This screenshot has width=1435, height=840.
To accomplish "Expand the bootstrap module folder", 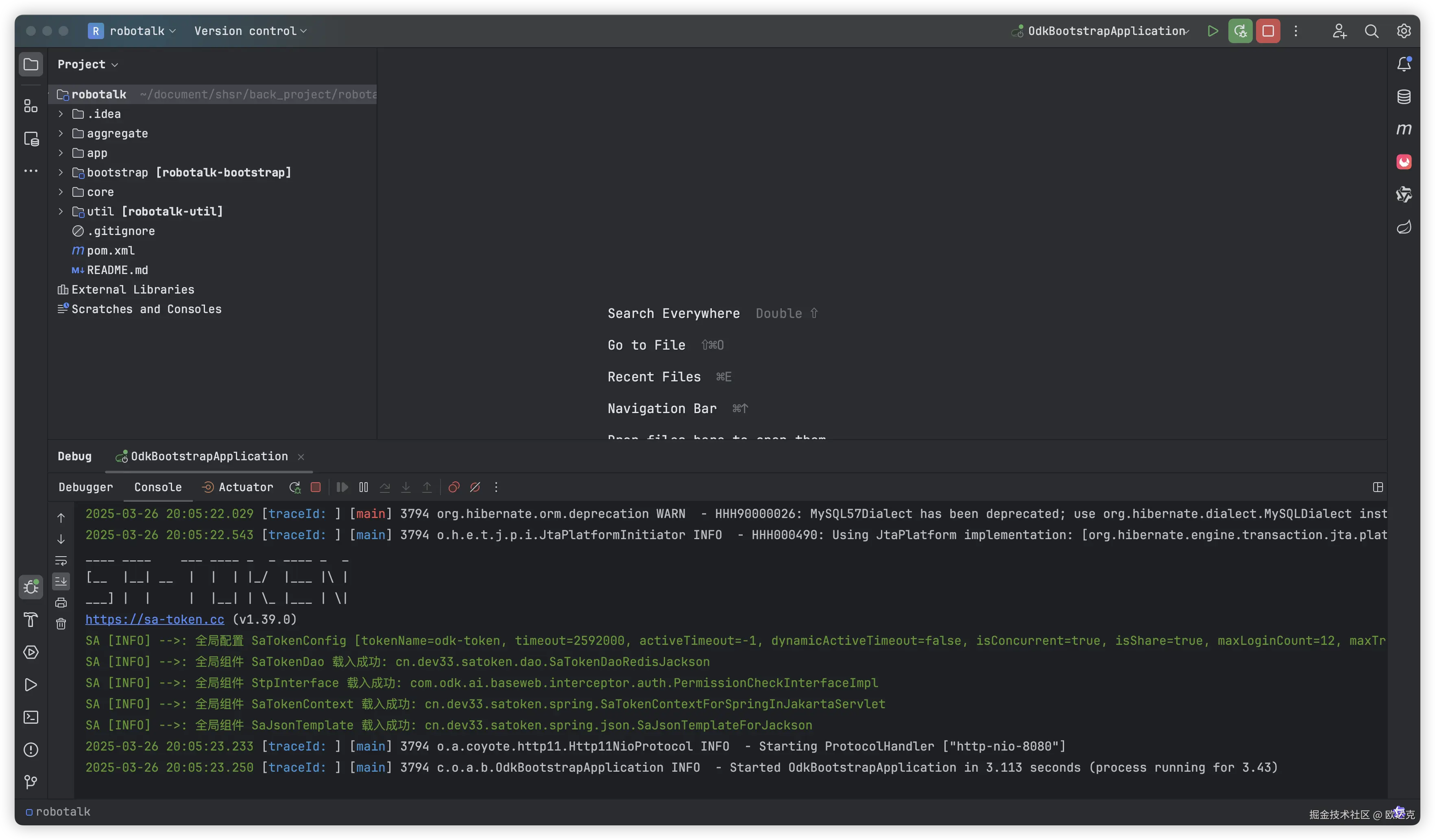I will [x=61, y=172].
